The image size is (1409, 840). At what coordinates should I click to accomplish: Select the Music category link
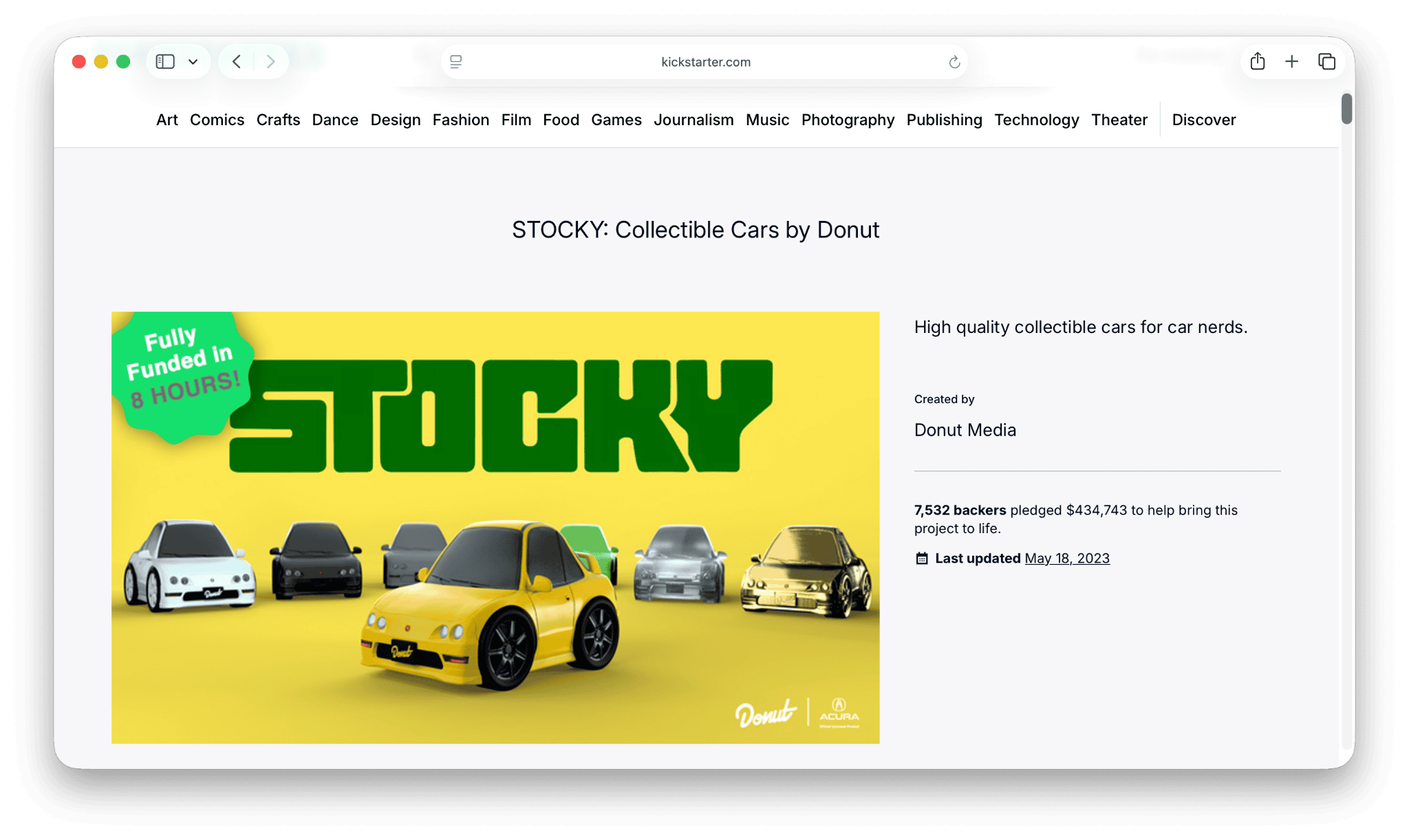(768, 120)
